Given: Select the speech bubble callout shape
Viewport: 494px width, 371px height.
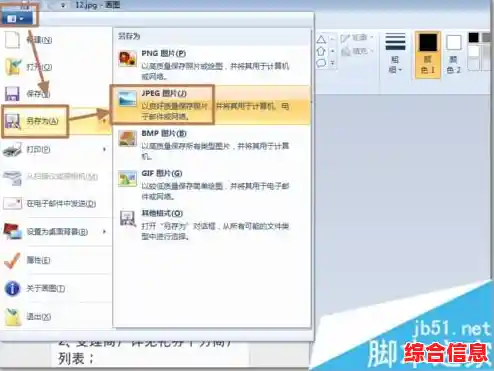Looking at the screenshot, I should pyautogui.click(x=321, y=63).
